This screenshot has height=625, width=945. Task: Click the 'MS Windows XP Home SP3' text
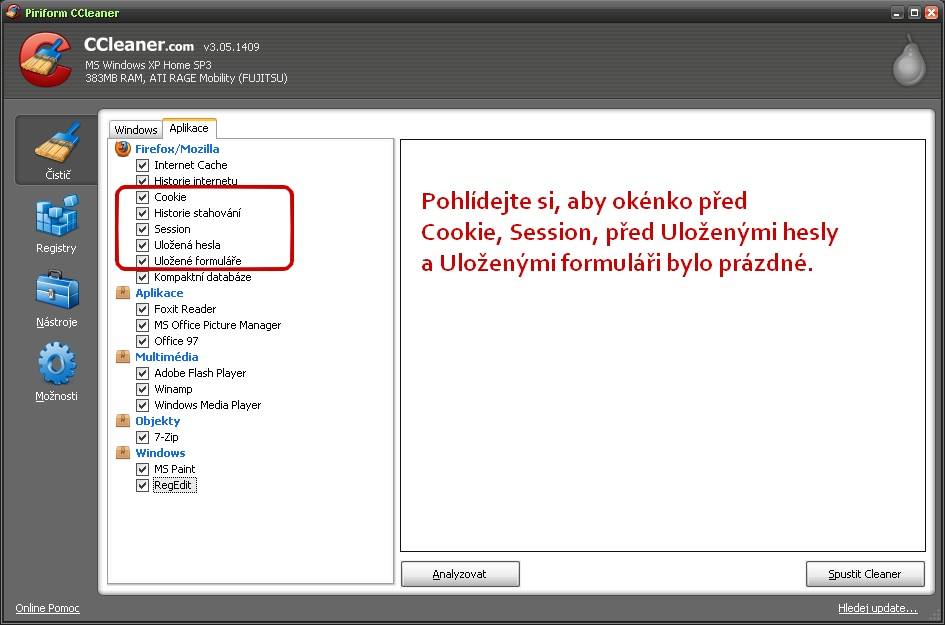click(148, 64)
